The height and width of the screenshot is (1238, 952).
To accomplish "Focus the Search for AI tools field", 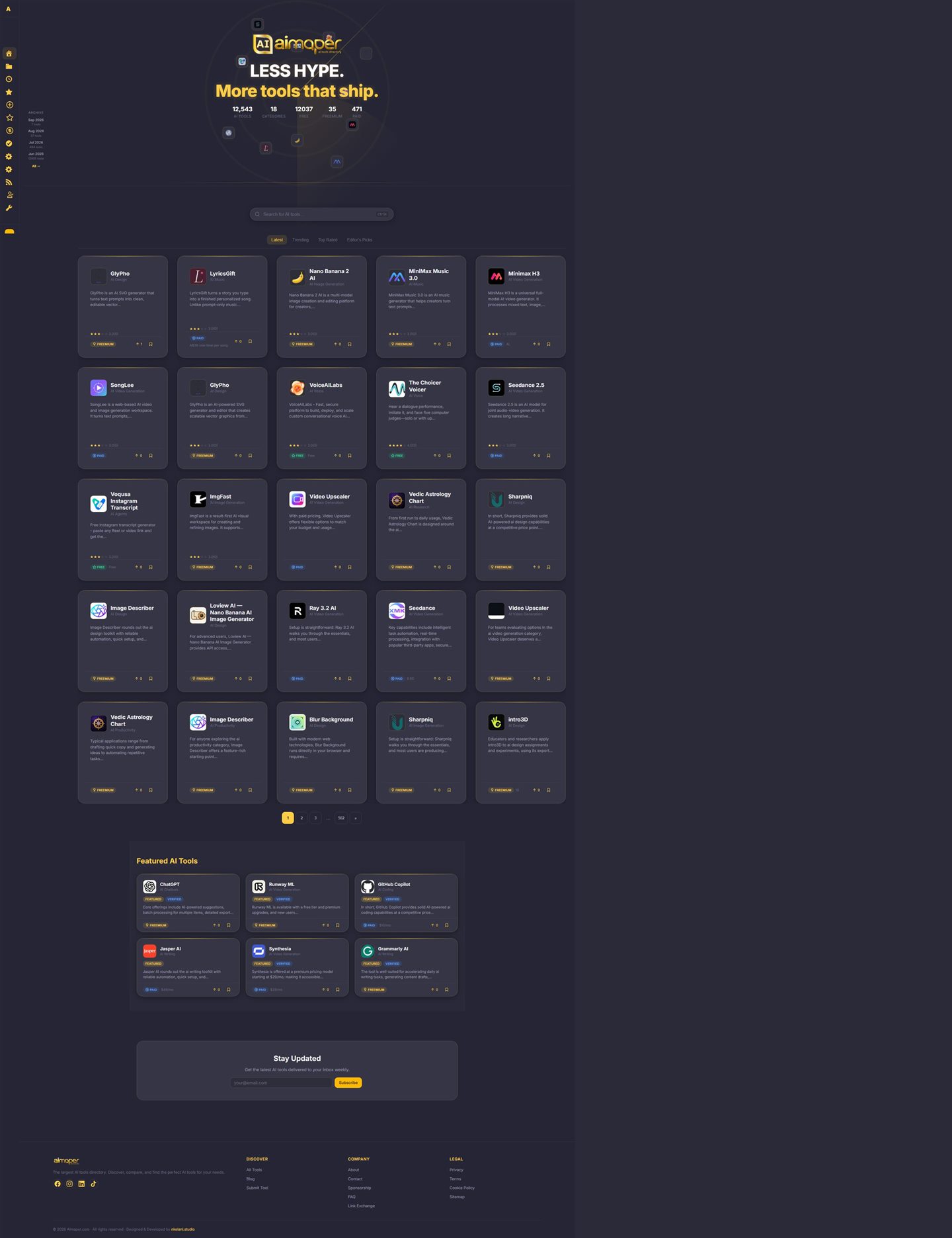I will [x=322, y=214].
